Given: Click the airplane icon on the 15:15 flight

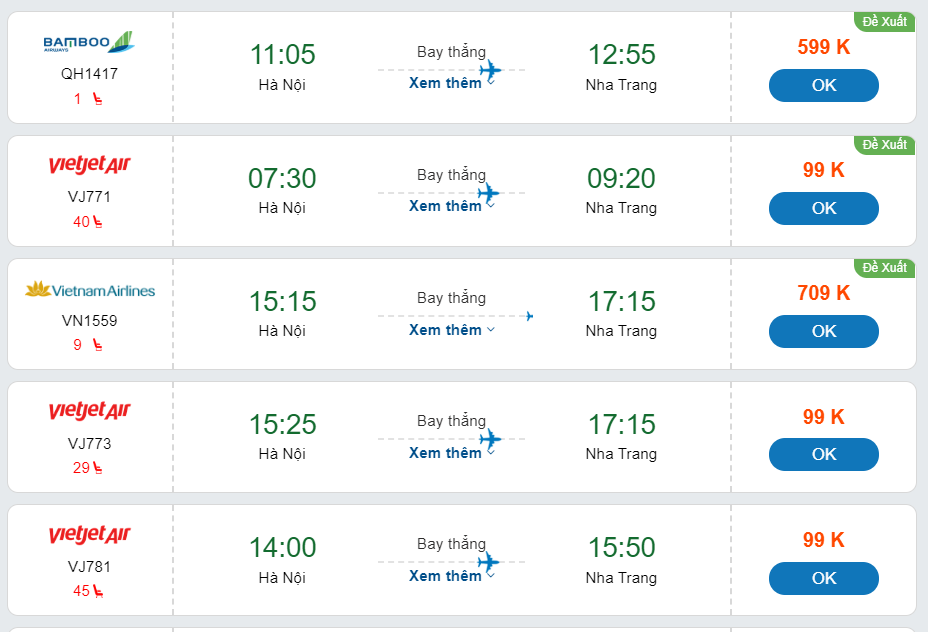Looking at the screenshot, I should click(529, 316).
